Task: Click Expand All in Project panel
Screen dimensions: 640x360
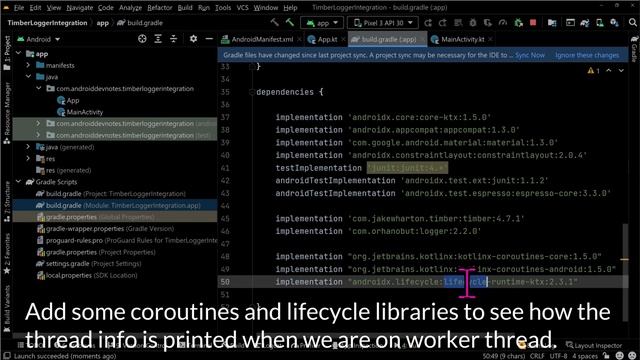Action: tap(158, 39)
